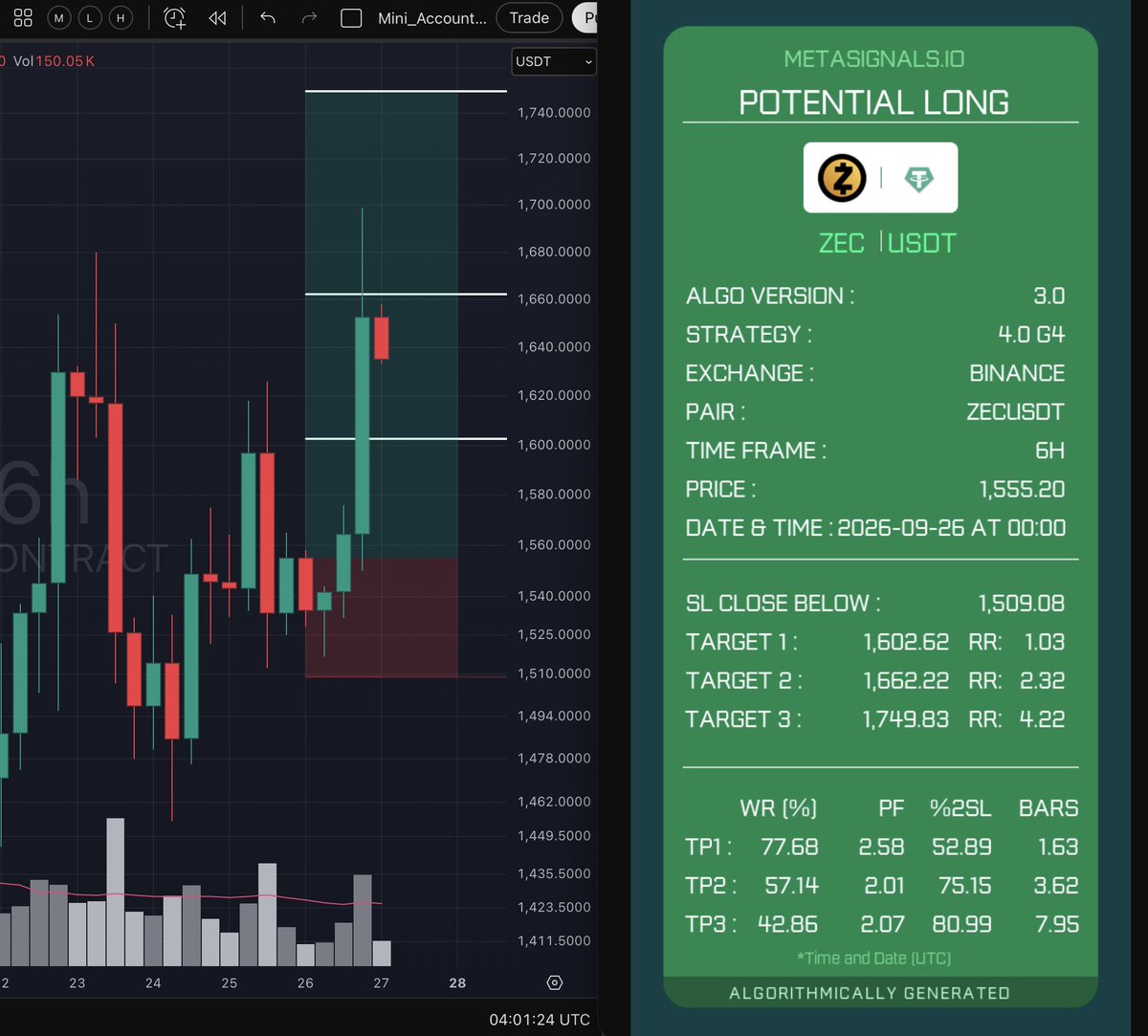Click the POTENTIAL LONG title
The height and width of the screenshot is (1036, 1148).
874,102
